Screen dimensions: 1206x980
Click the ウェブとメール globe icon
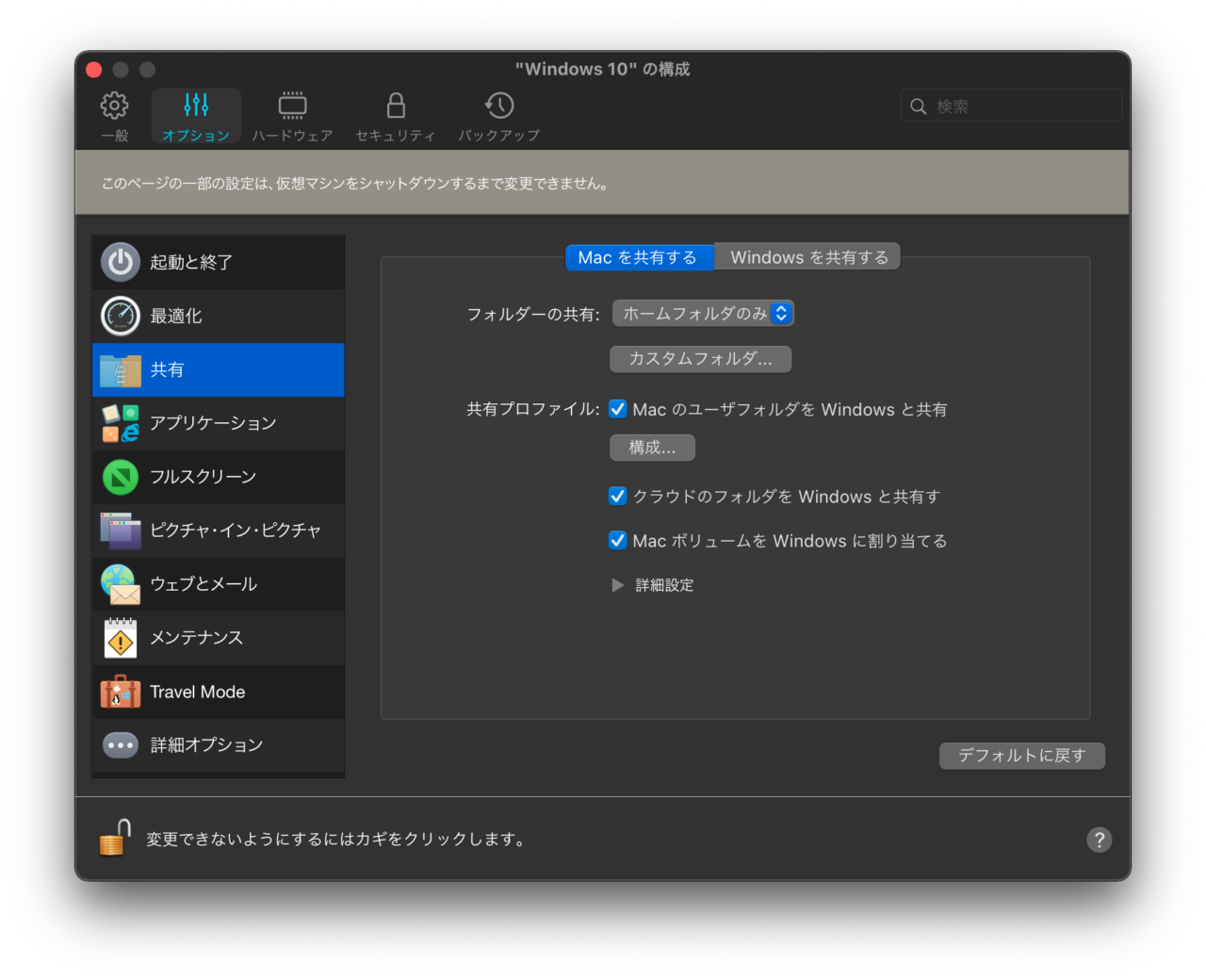(121, 584)
